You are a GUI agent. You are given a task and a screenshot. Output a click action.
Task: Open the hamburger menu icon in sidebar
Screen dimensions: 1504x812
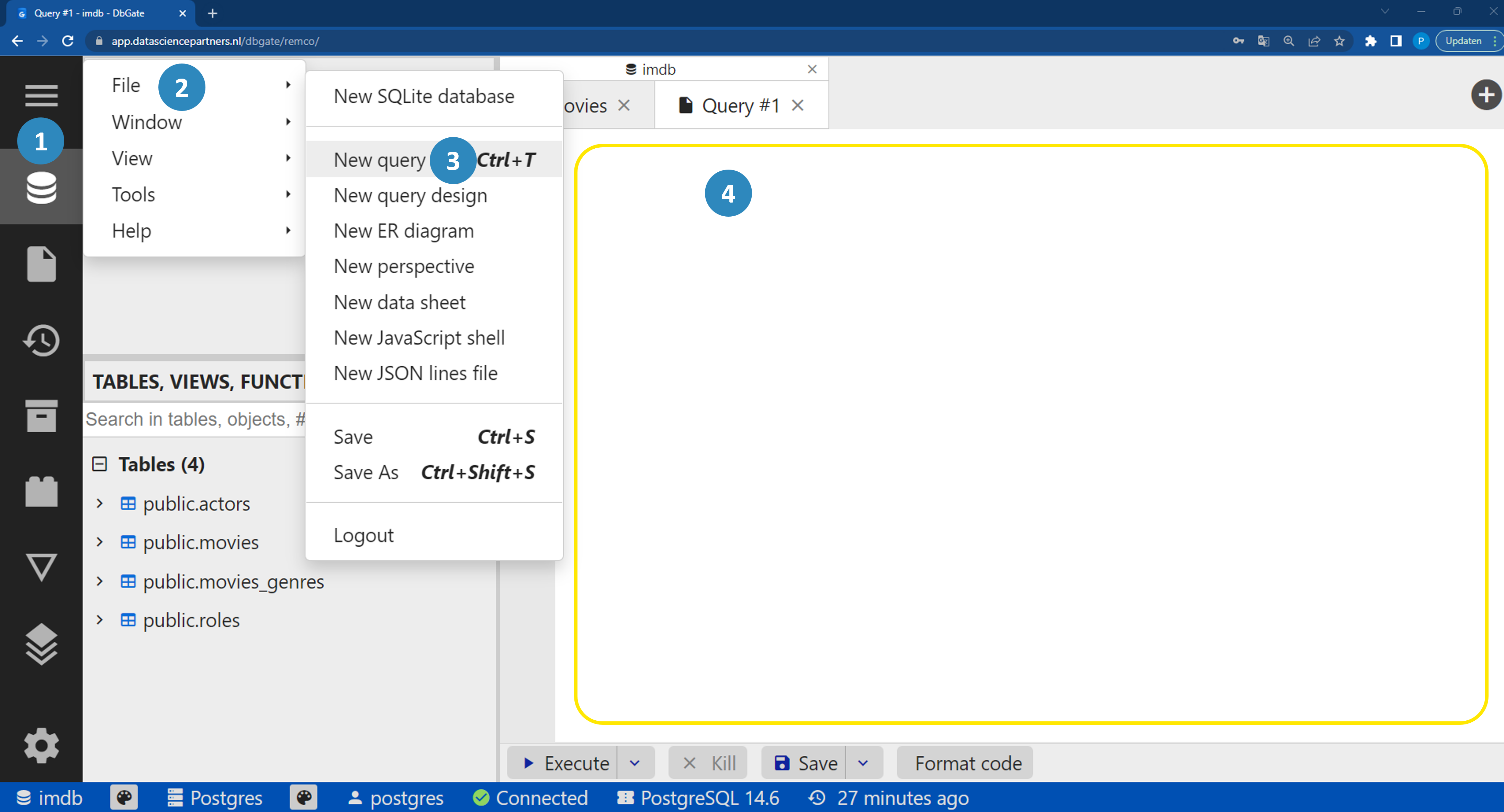tap(41, 95)
